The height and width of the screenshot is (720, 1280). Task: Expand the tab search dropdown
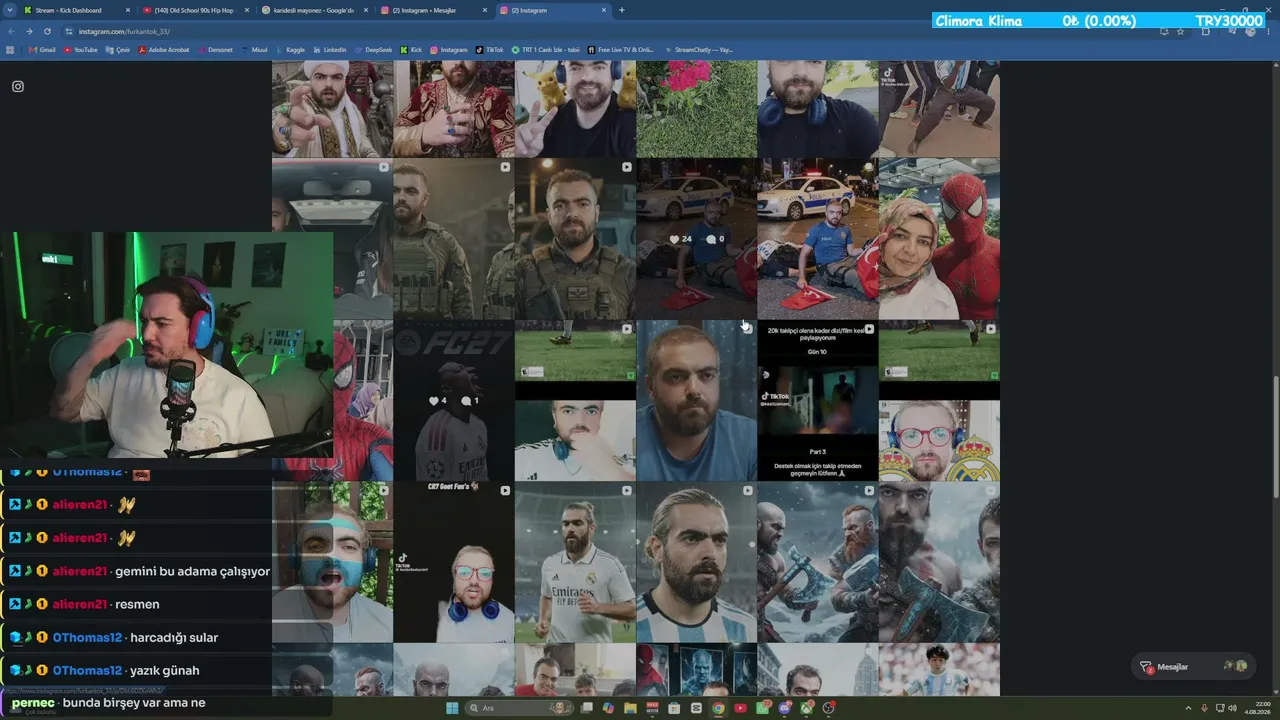coord(10,10)
